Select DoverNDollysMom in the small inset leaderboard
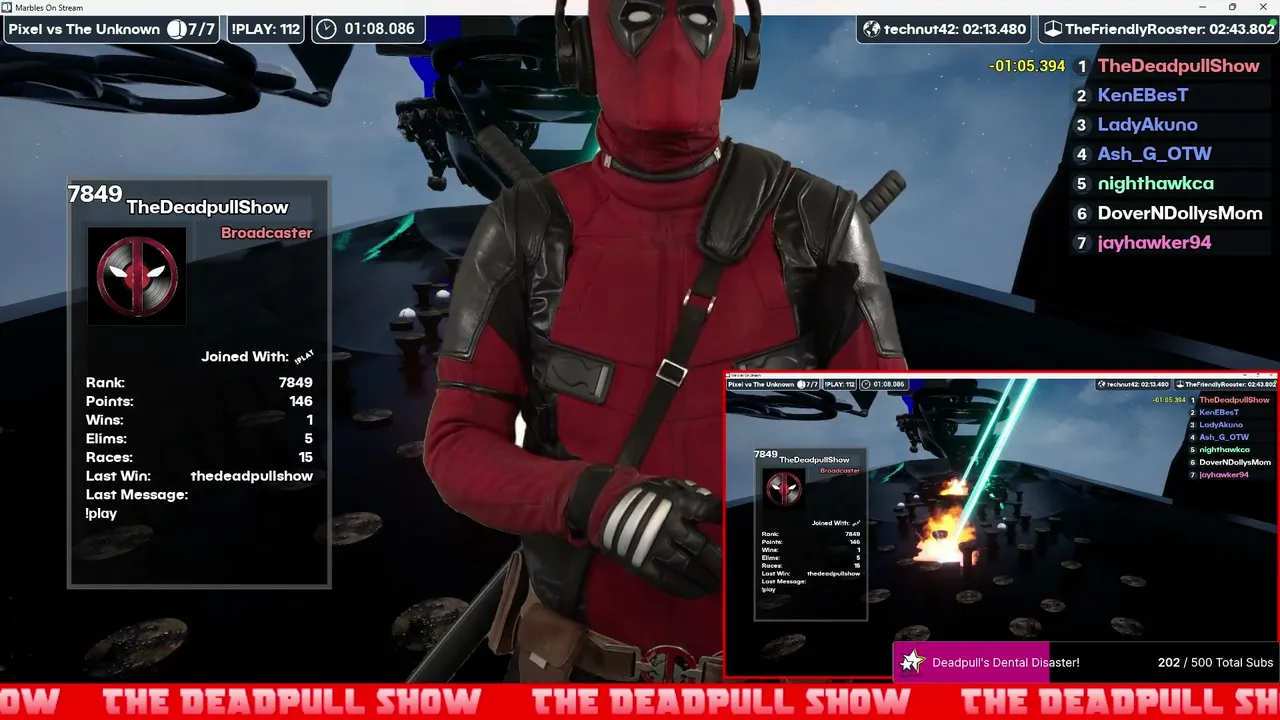This screenshot has height=720, width=1280. click(x=1235, y=462)
